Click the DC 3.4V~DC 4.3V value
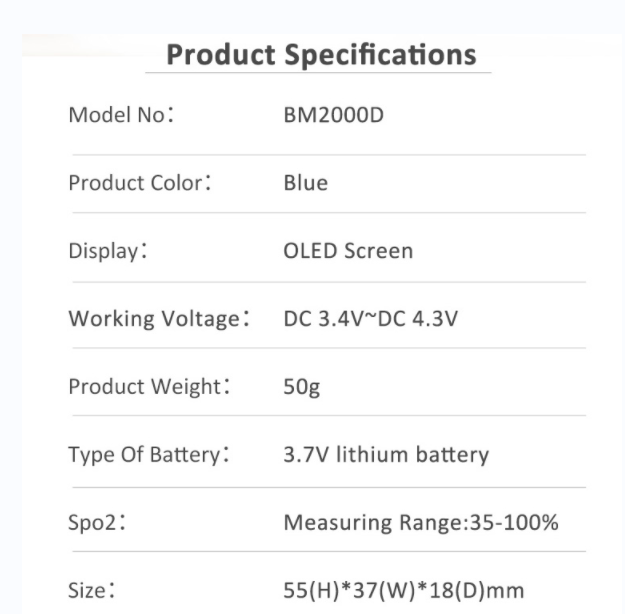The height and width of the screenshot is (614, 625). point(371,319)
